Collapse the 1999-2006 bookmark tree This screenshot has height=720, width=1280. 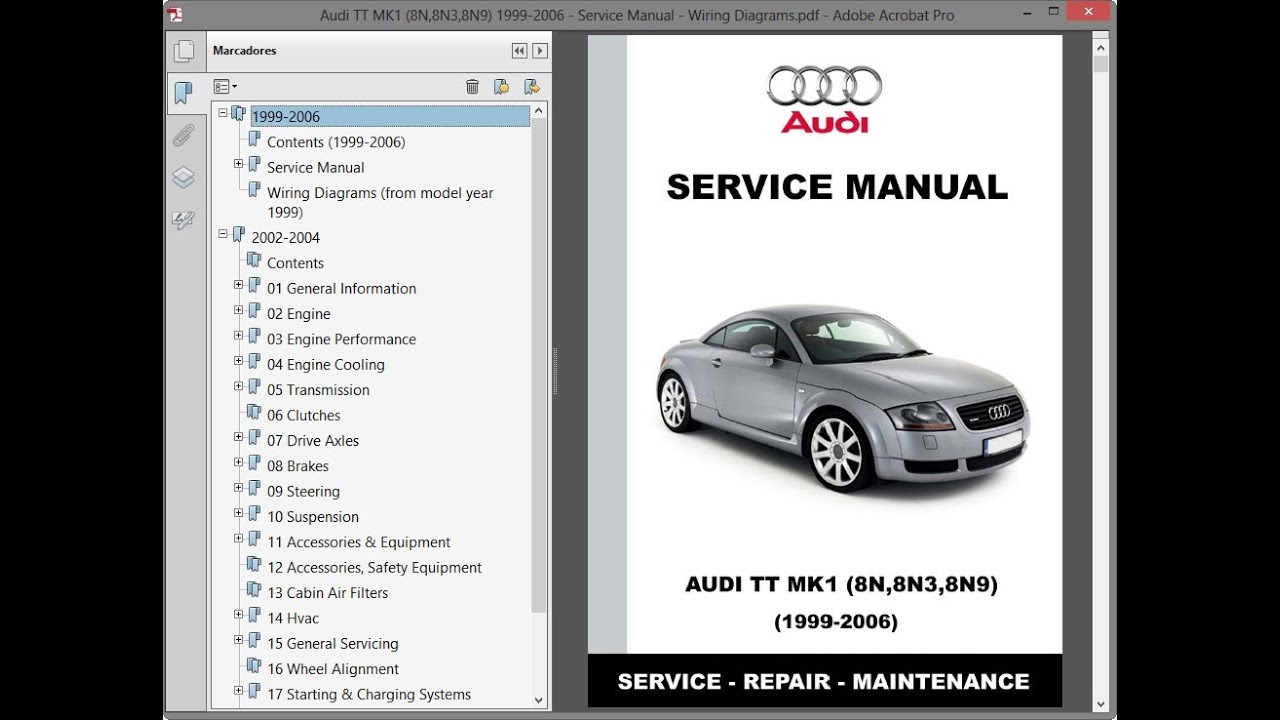coord(223,113)
